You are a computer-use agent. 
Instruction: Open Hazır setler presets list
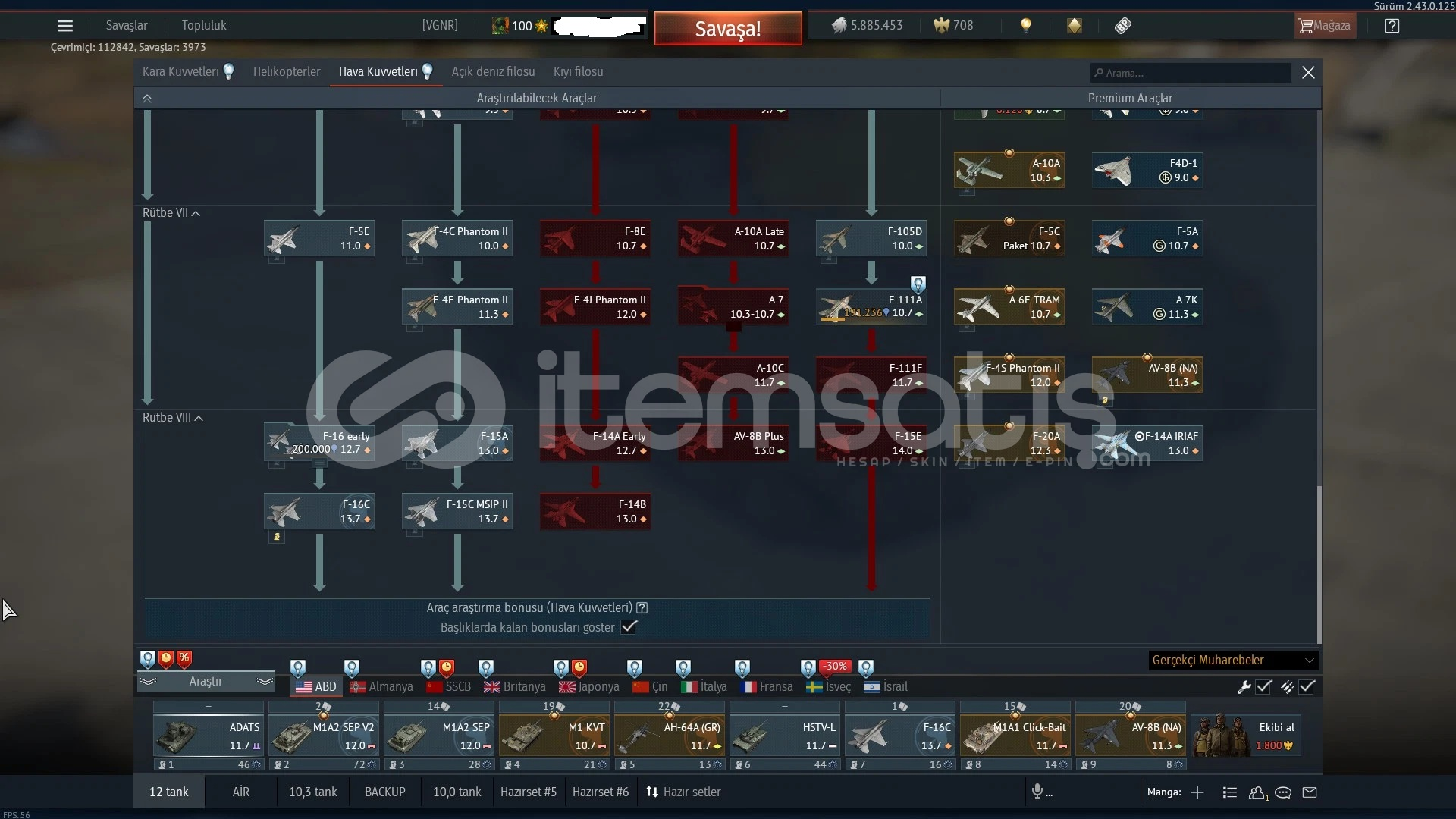(683, 792)
